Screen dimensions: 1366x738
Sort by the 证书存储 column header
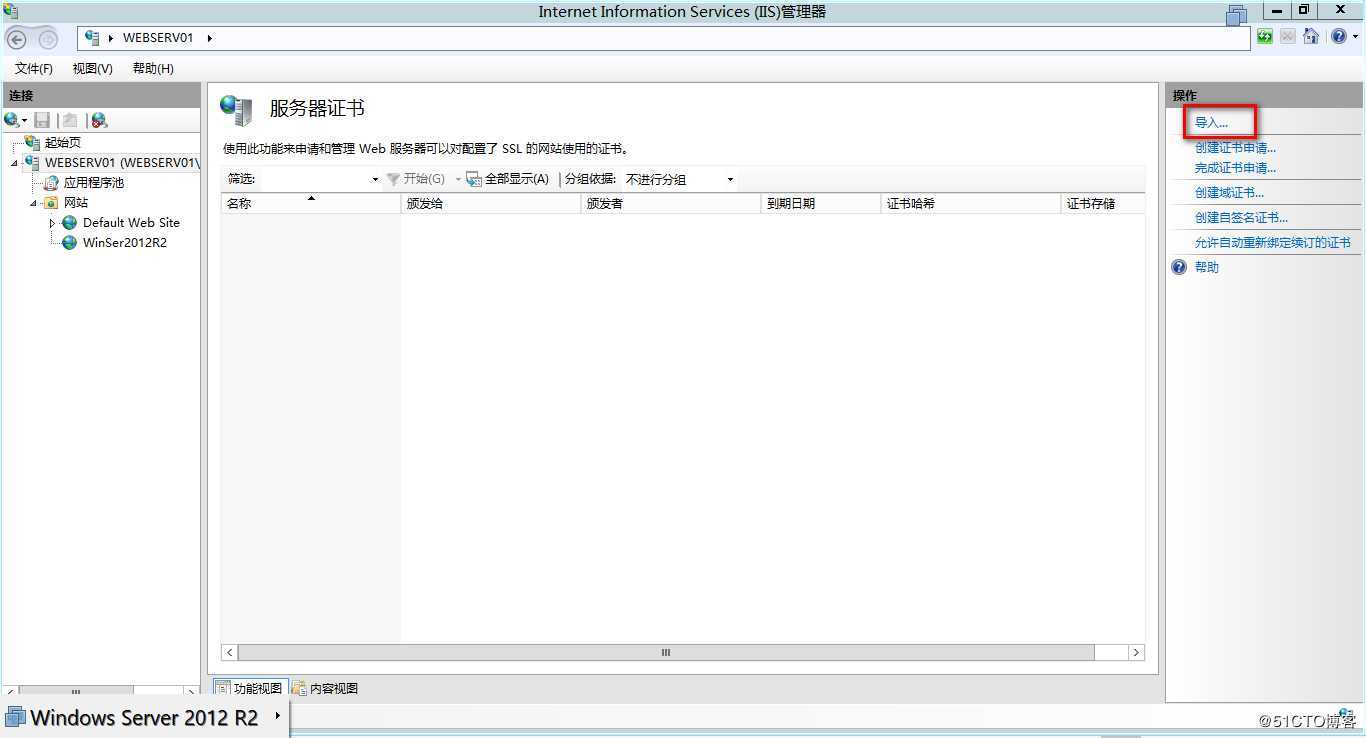(x=1103, y=203)
